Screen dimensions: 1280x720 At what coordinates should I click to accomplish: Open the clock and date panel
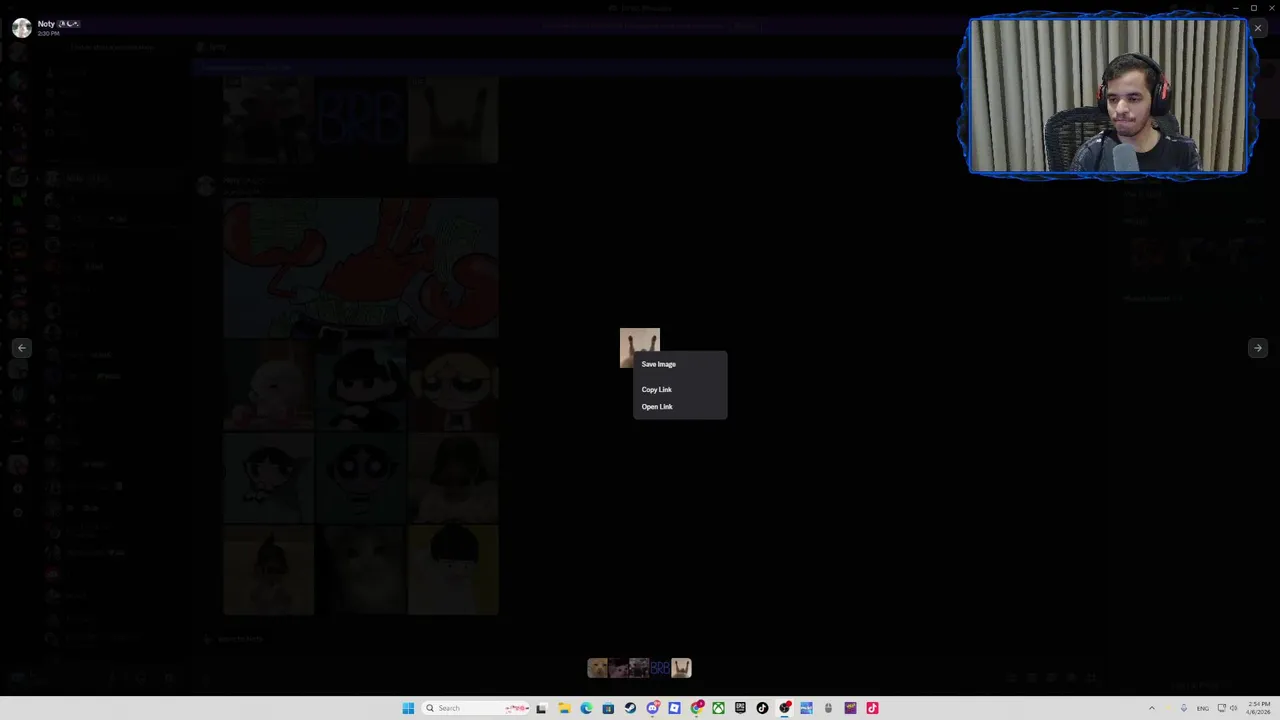tap(1259, 708)
